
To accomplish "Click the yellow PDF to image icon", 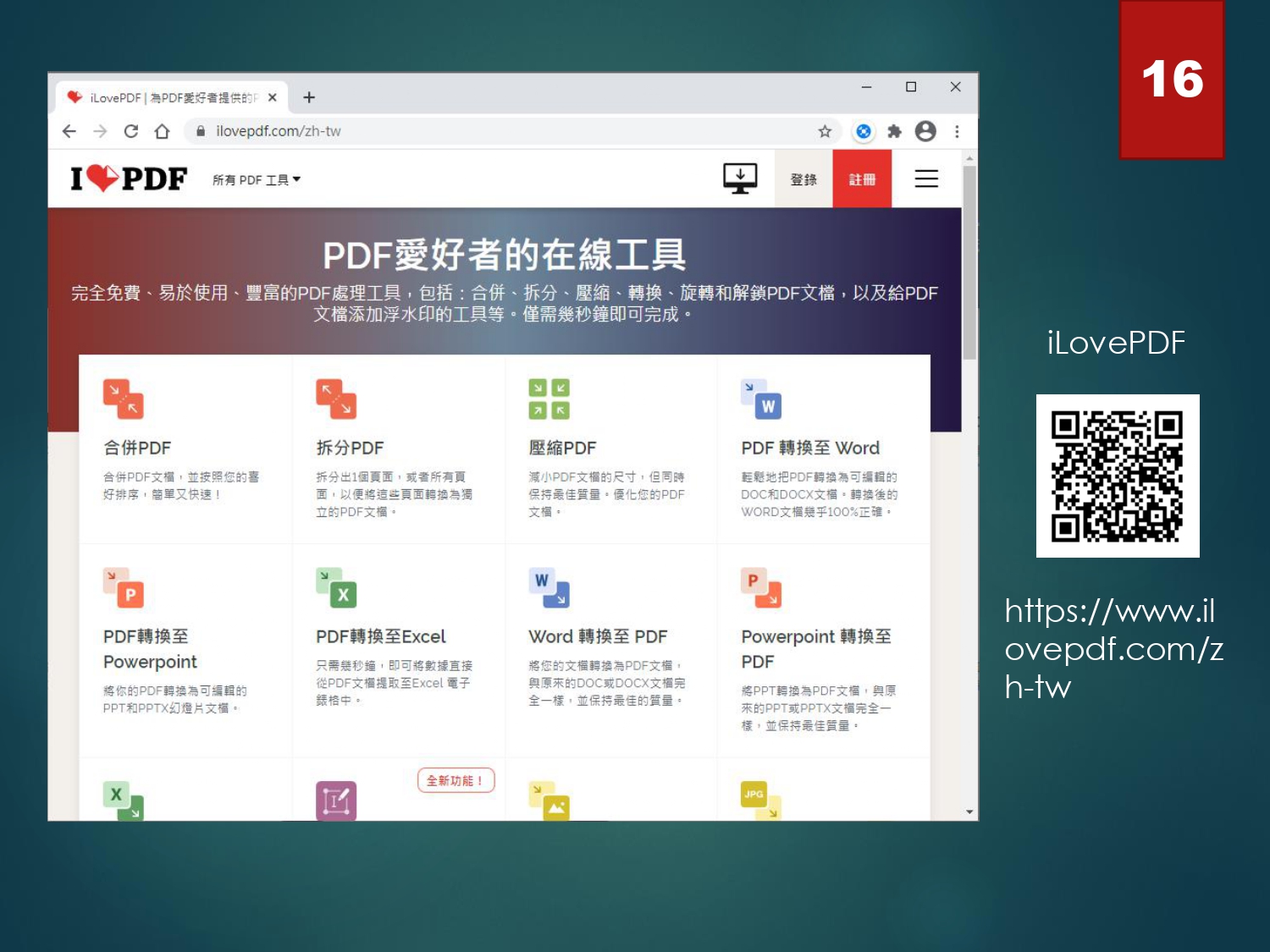I will click(549, 801).
